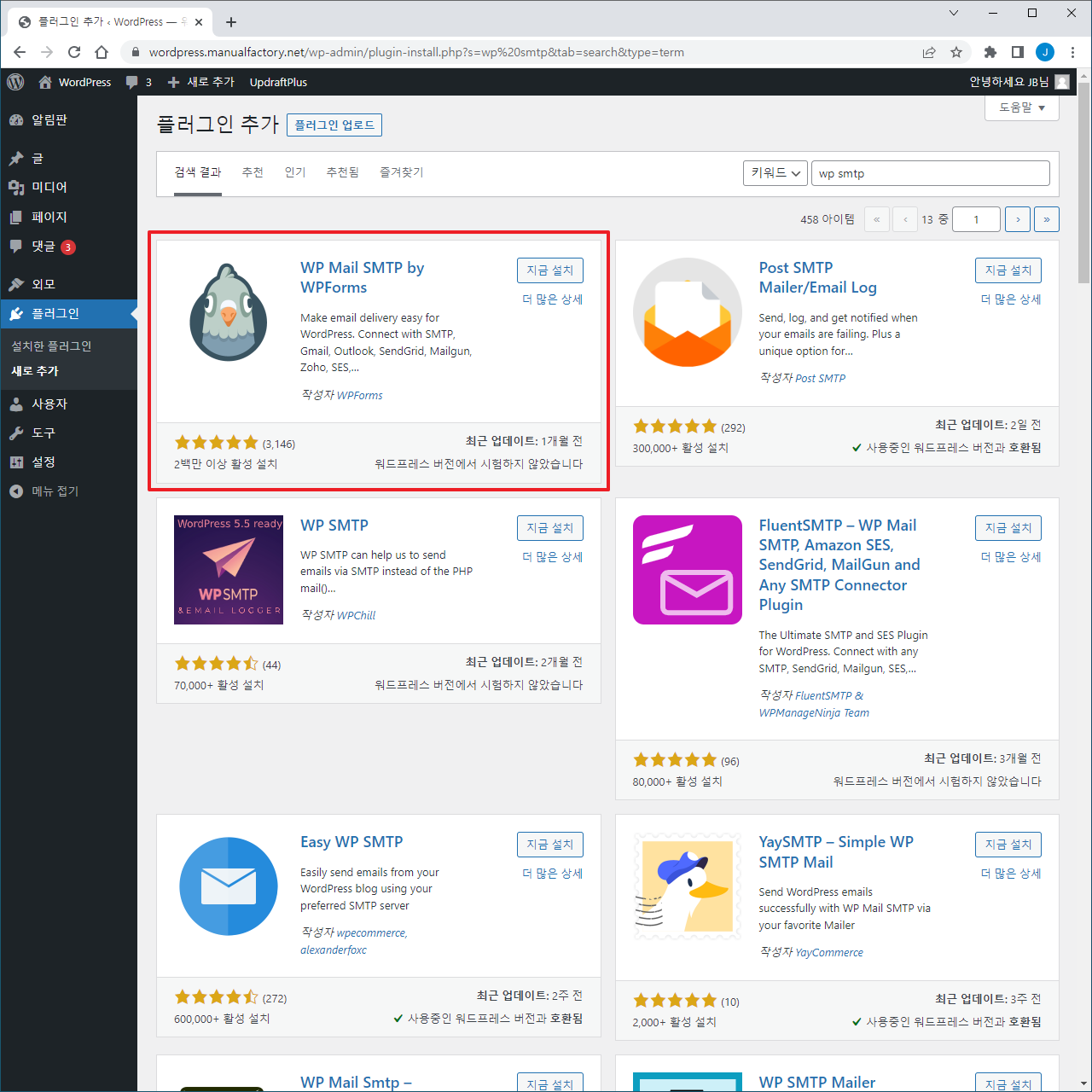
Task: View more details for WP Mail SMTP by WPForms
Action: click(x=553, y=299)
